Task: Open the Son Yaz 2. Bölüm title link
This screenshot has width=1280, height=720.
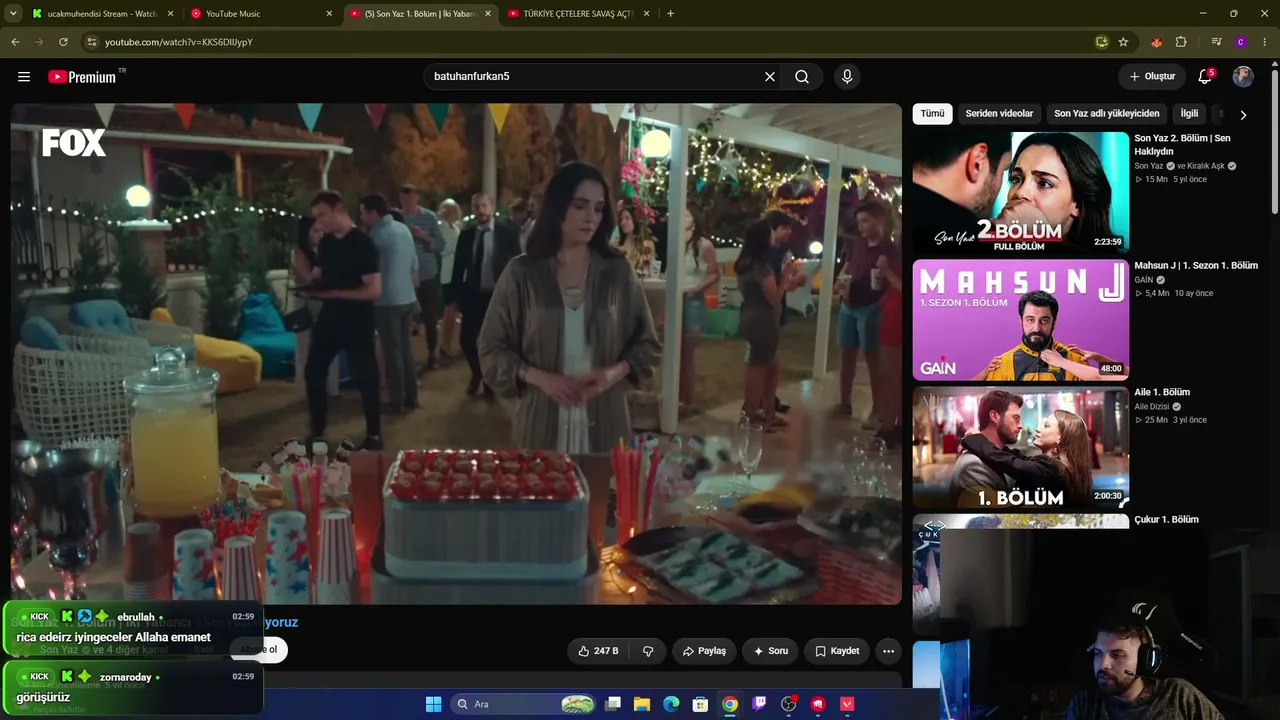Action: tap(1183, 145)
